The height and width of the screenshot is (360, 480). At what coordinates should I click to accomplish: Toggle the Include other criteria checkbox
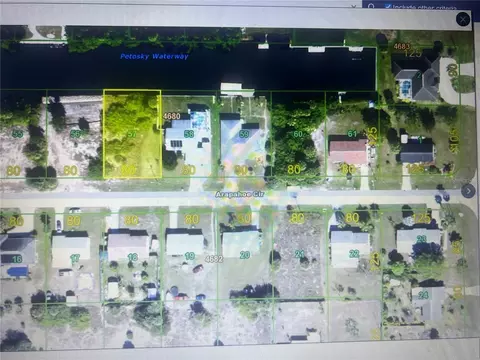click(x=388, y=7)
